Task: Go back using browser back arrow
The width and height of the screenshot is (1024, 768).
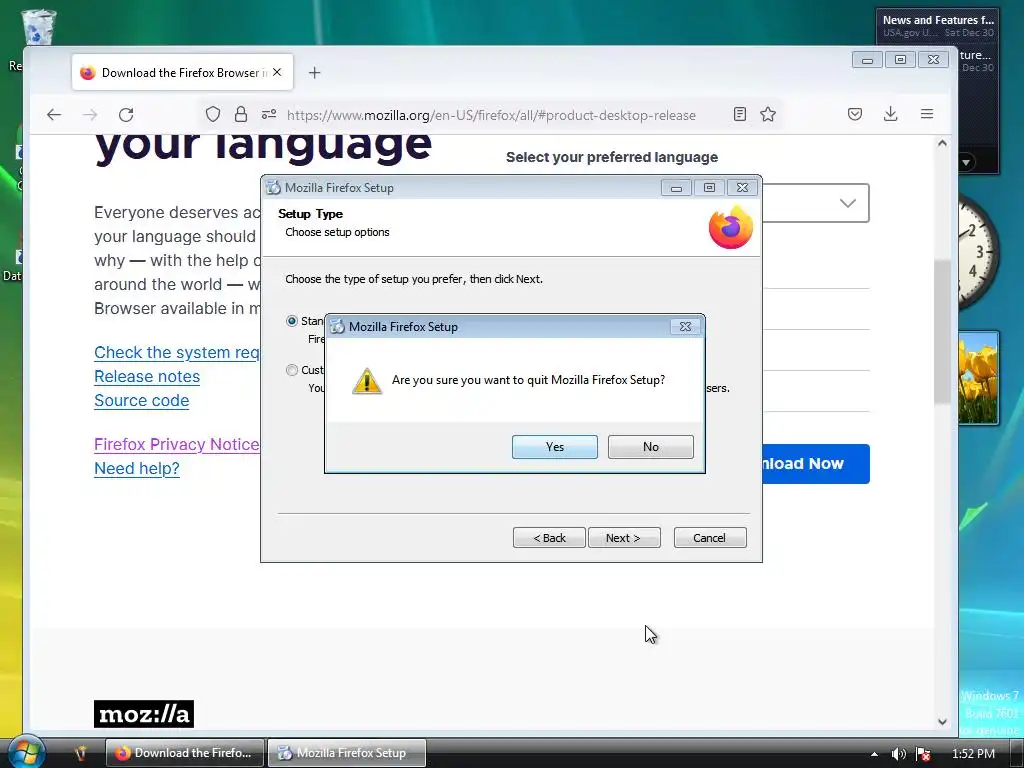Action: [54, 115]
